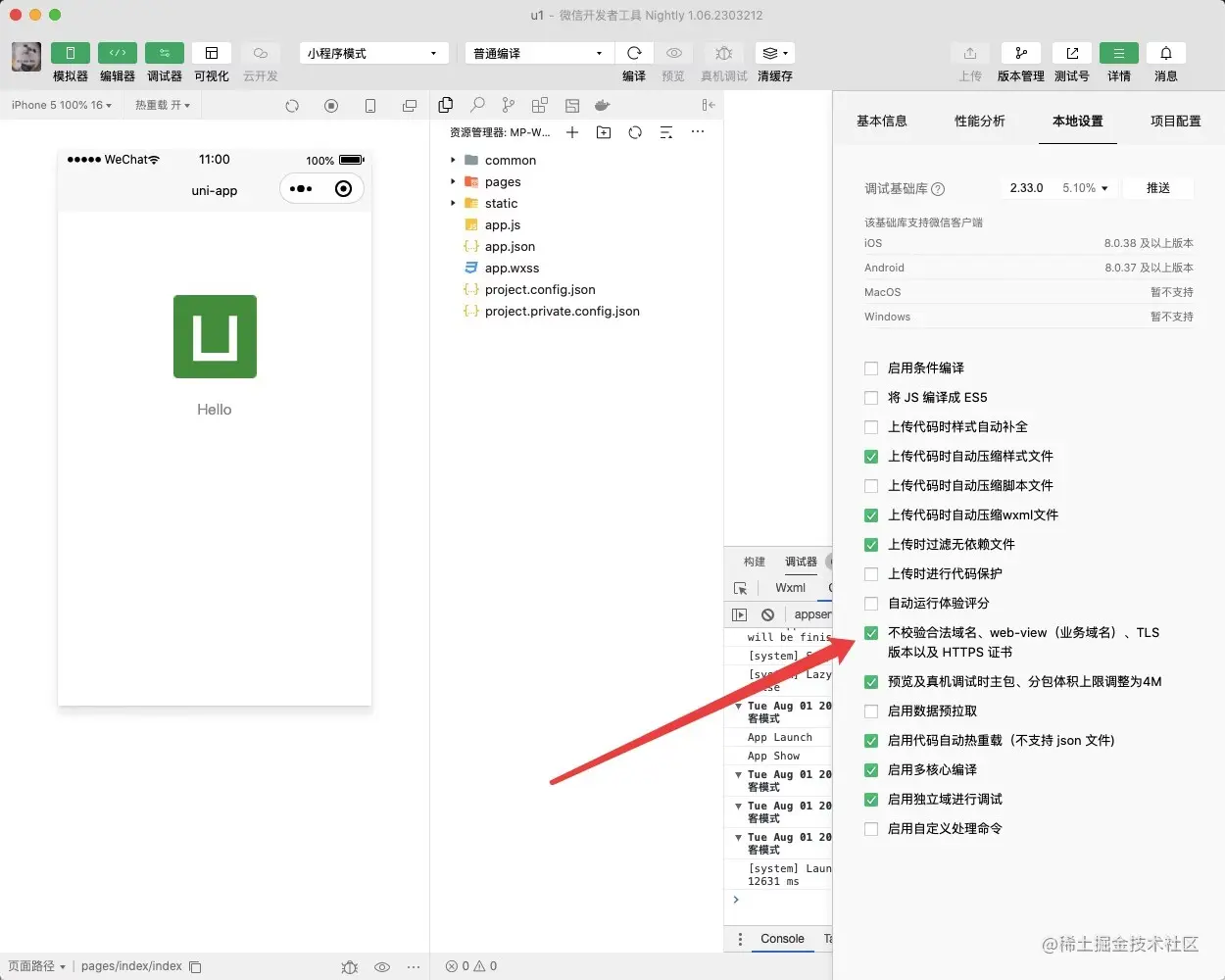Toggle 不校验合法域名 checkbox
The height and width of the screenshot is (980, 1225).
tap(871, 633)
